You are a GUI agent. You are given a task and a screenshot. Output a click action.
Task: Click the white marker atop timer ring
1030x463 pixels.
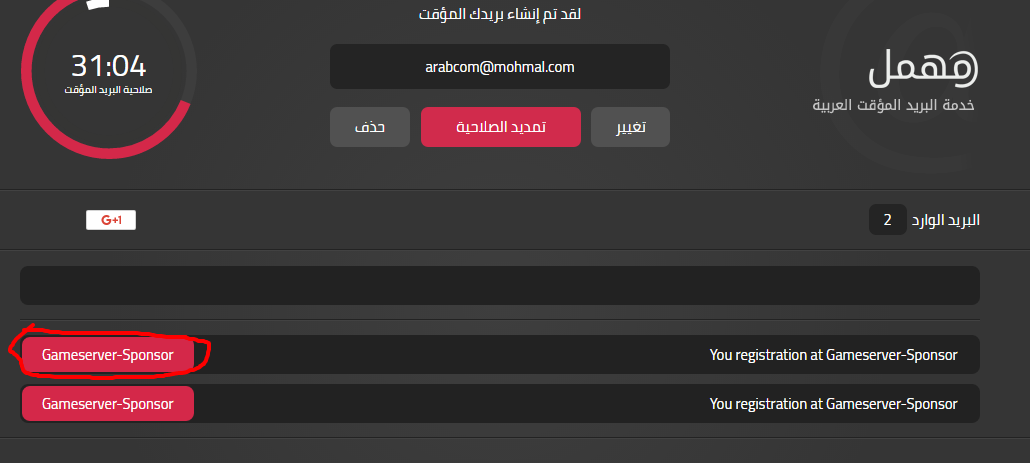[x=97, y=4]
